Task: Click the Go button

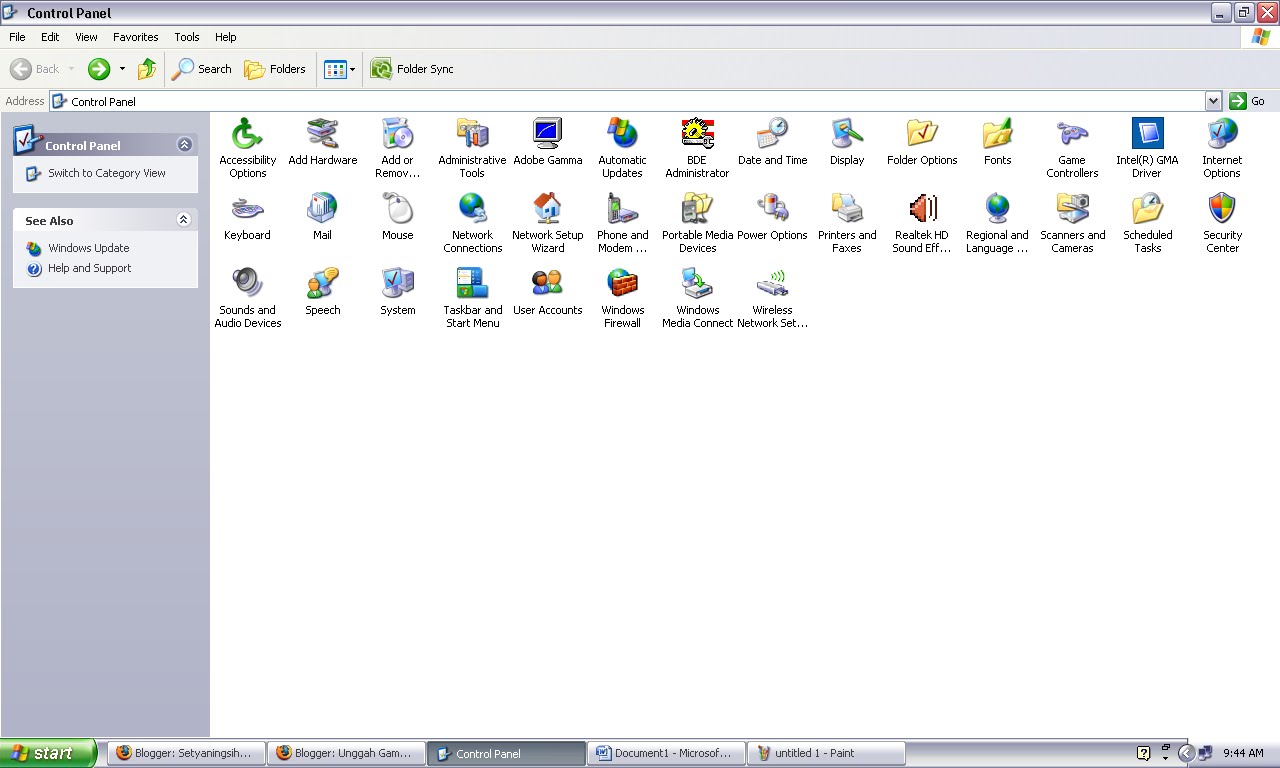Action: coord(1247,101)
